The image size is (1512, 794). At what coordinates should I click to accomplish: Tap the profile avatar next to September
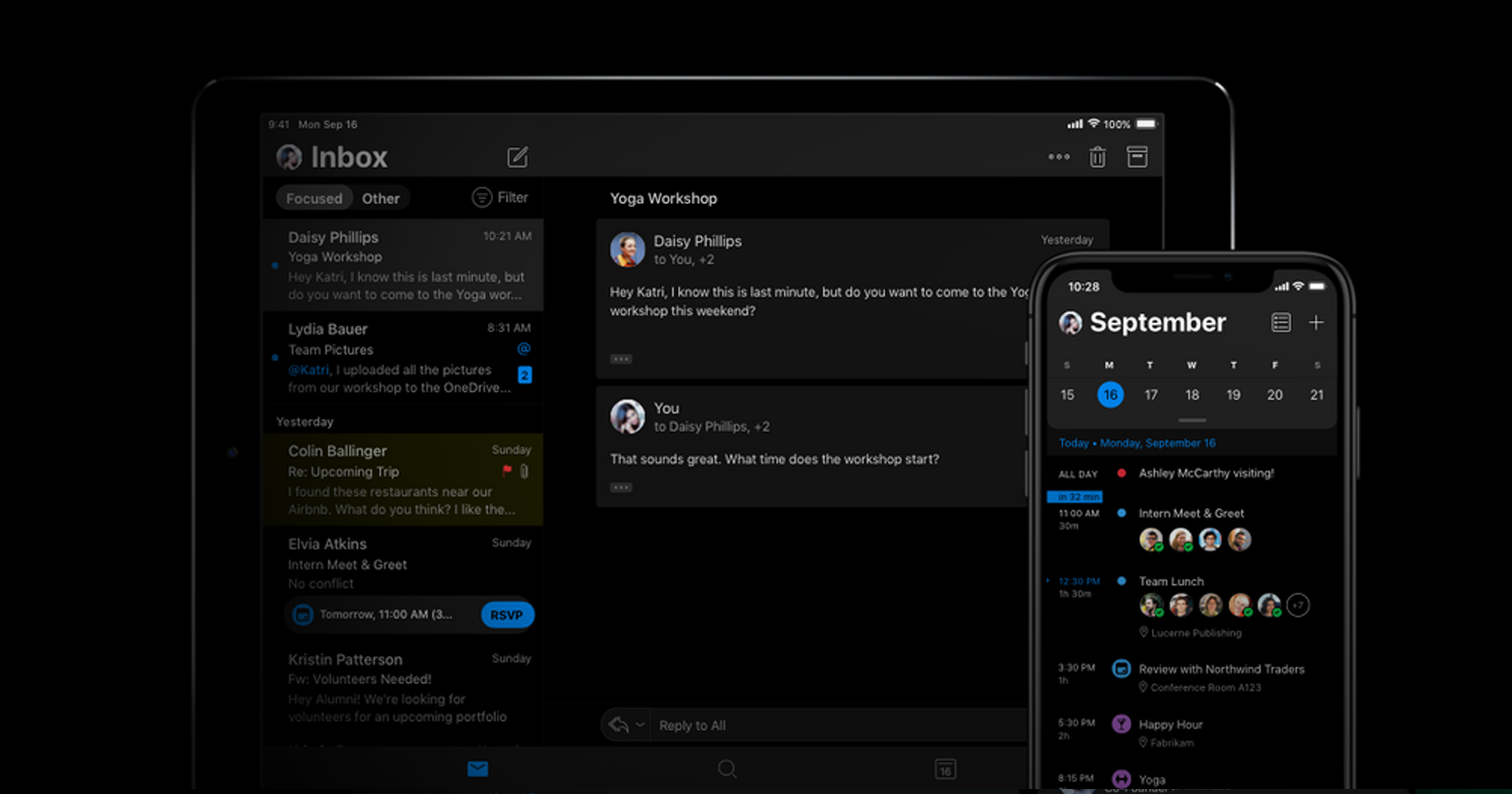coord(1070,323)
